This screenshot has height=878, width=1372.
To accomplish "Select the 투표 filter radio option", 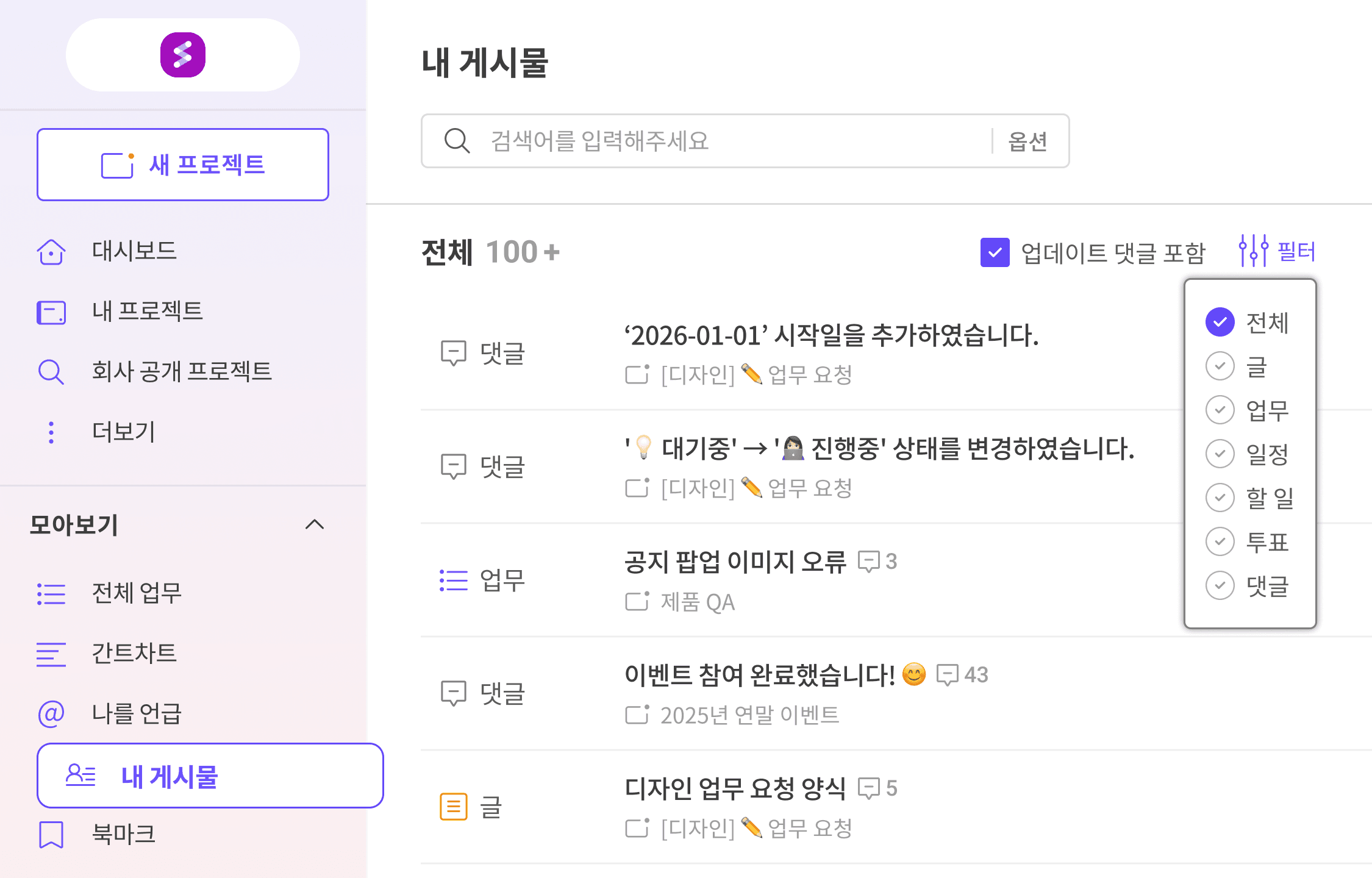I will coord(1220,542).
